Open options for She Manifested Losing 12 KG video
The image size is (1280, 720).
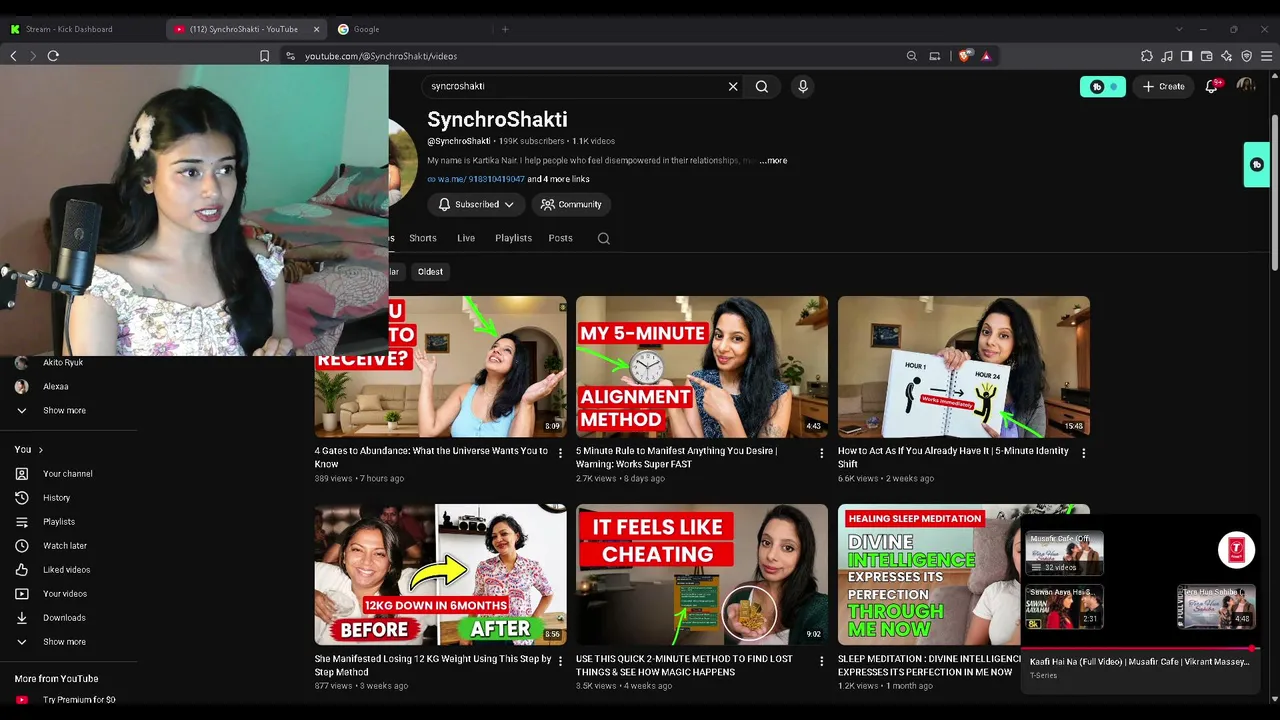pyautogui.click(x=560, y=662)
